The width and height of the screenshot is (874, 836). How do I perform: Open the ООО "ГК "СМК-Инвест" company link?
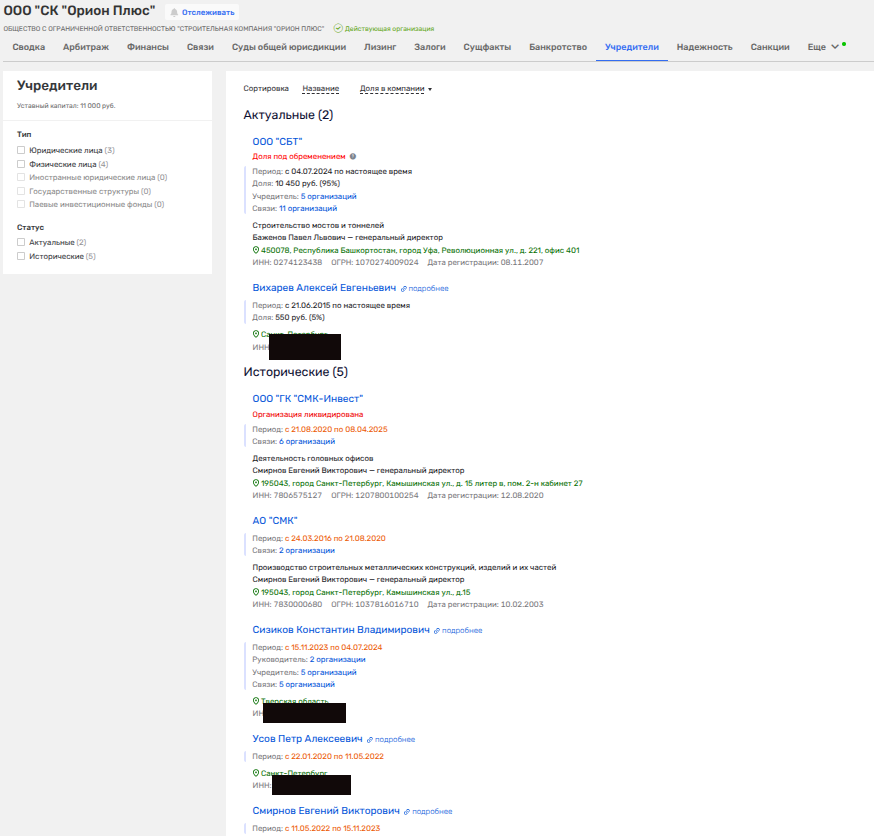point(307,398)
